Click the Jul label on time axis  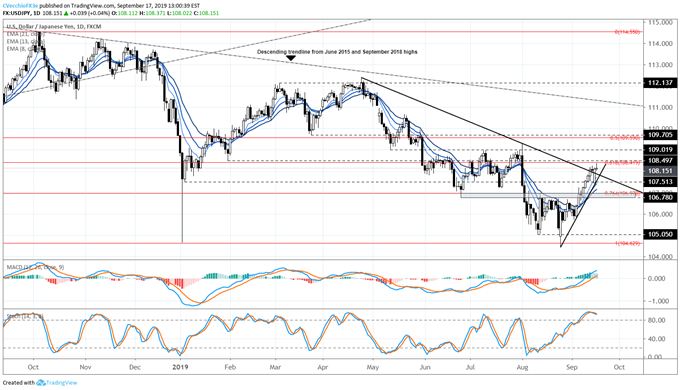(x=470, y=367)
